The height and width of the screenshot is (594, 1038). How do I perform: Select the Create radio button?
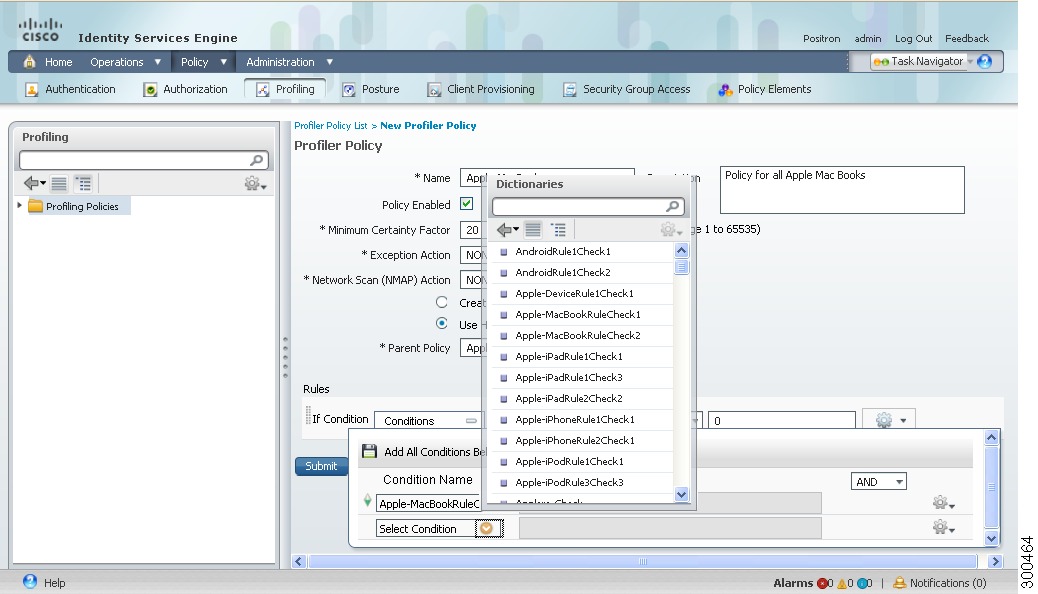coord(442,302)
